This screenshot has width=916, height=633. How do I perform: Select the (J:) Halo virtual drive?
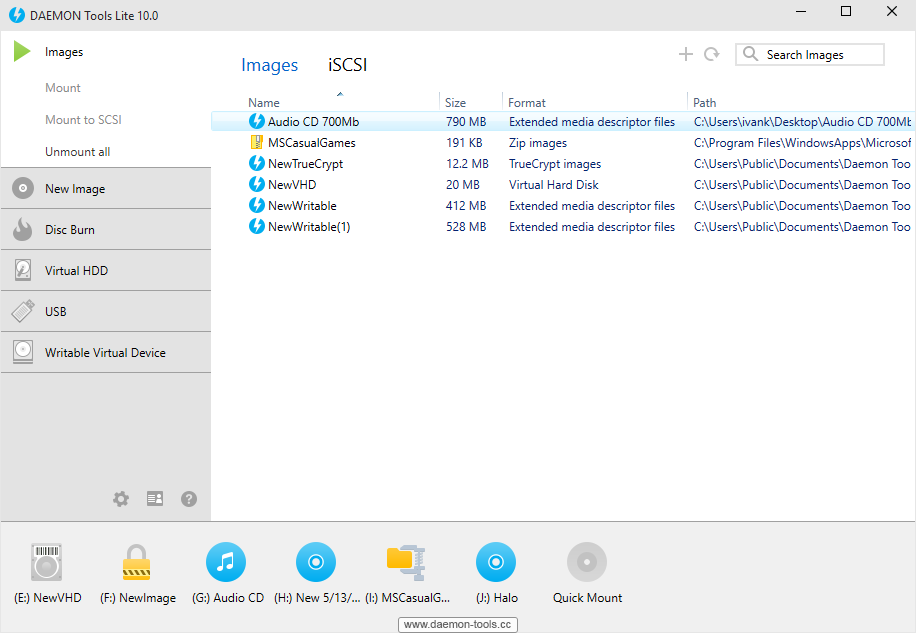click(496, 563)
